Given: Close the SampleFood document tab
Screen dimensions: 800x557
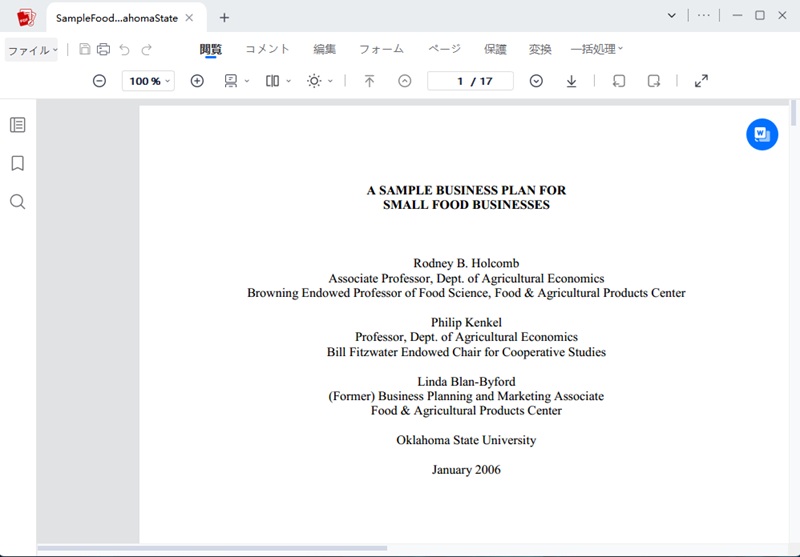Looking at the screenshot, I should tap(189, 18).
